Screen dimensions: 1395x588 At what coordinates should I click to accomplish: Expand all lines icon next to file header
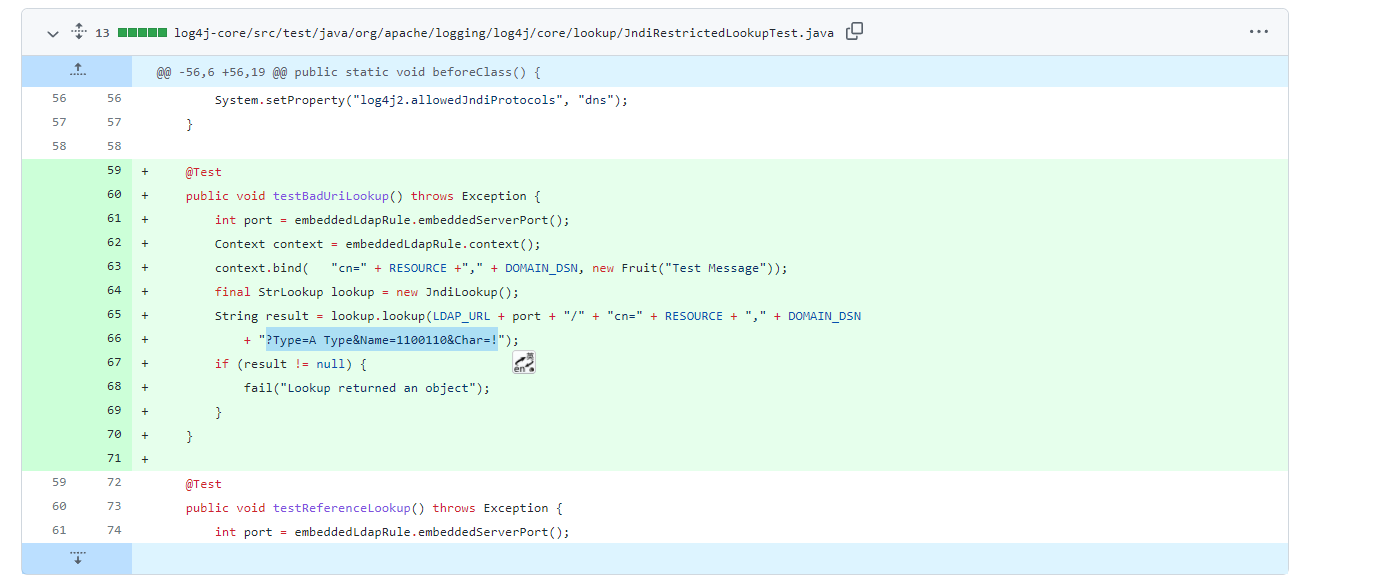tap(79, 32)
